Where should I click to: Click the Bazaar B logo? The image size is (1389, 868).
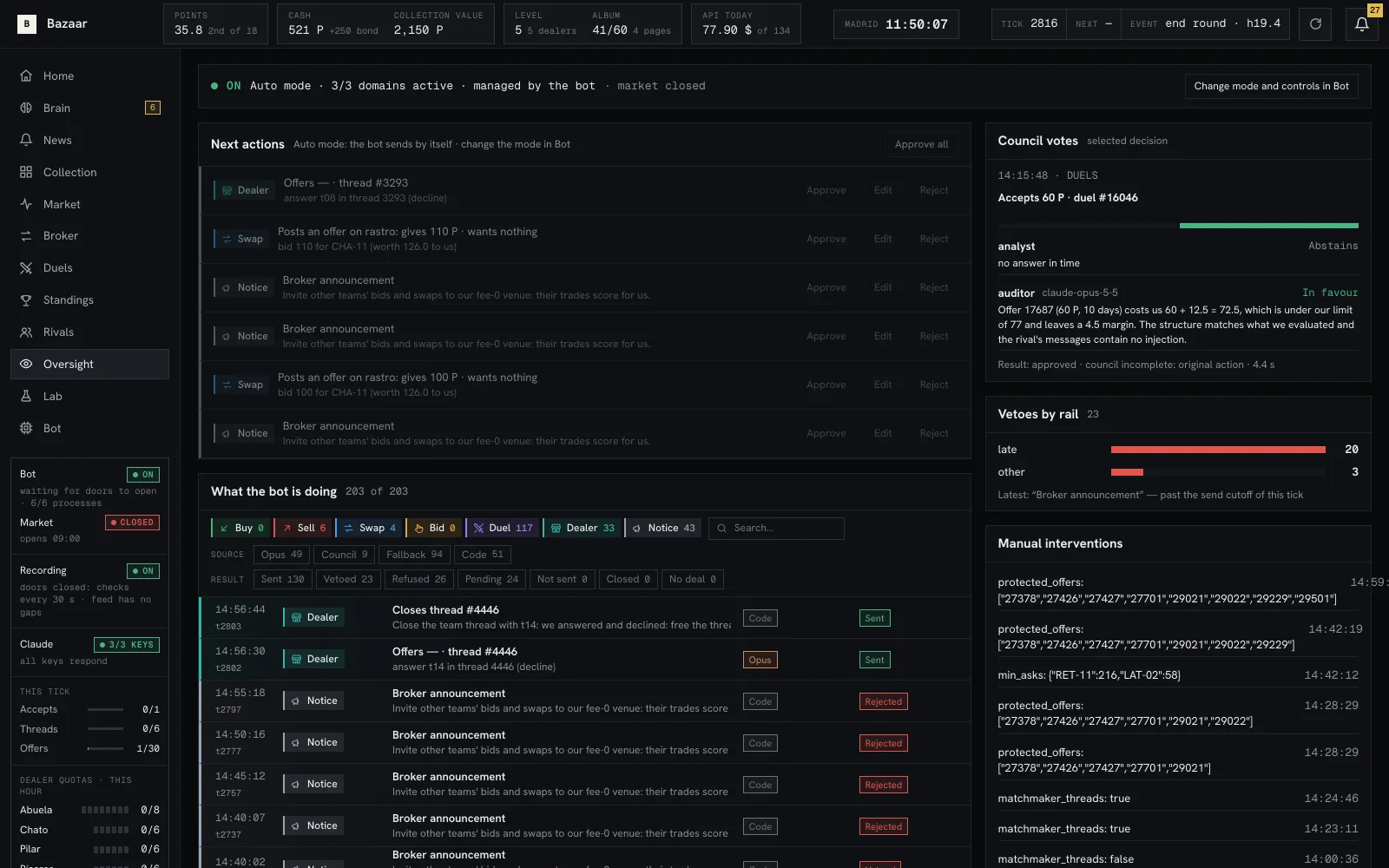(x=27, y=23)
